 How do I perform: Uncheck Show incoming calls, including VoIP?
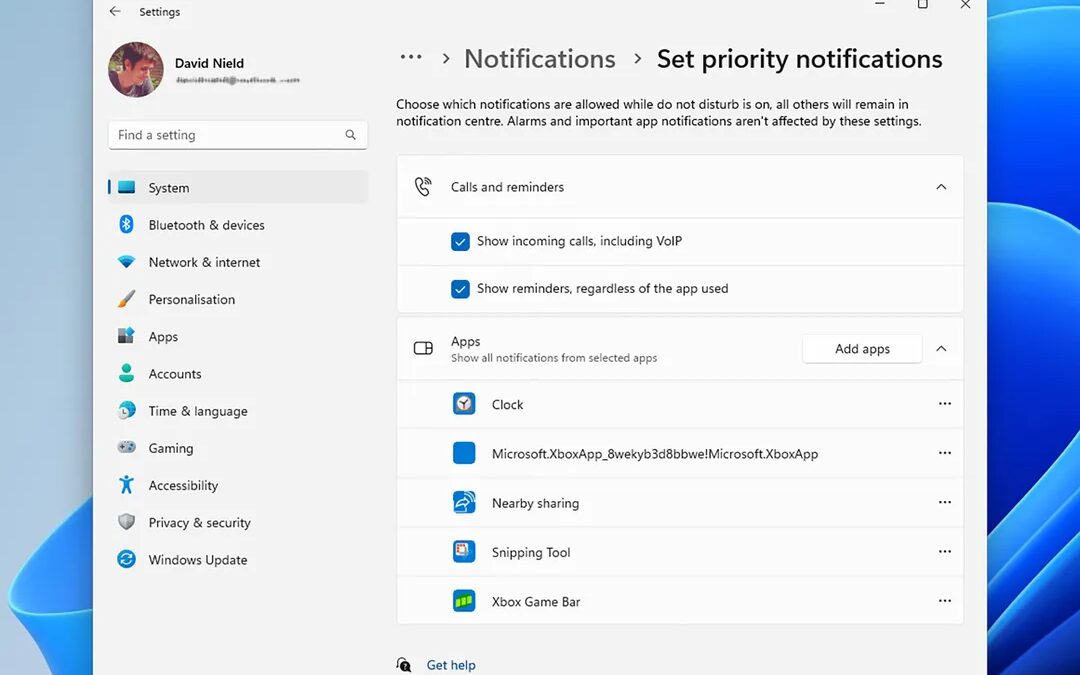pyautogui.click(x=460, y=241)
